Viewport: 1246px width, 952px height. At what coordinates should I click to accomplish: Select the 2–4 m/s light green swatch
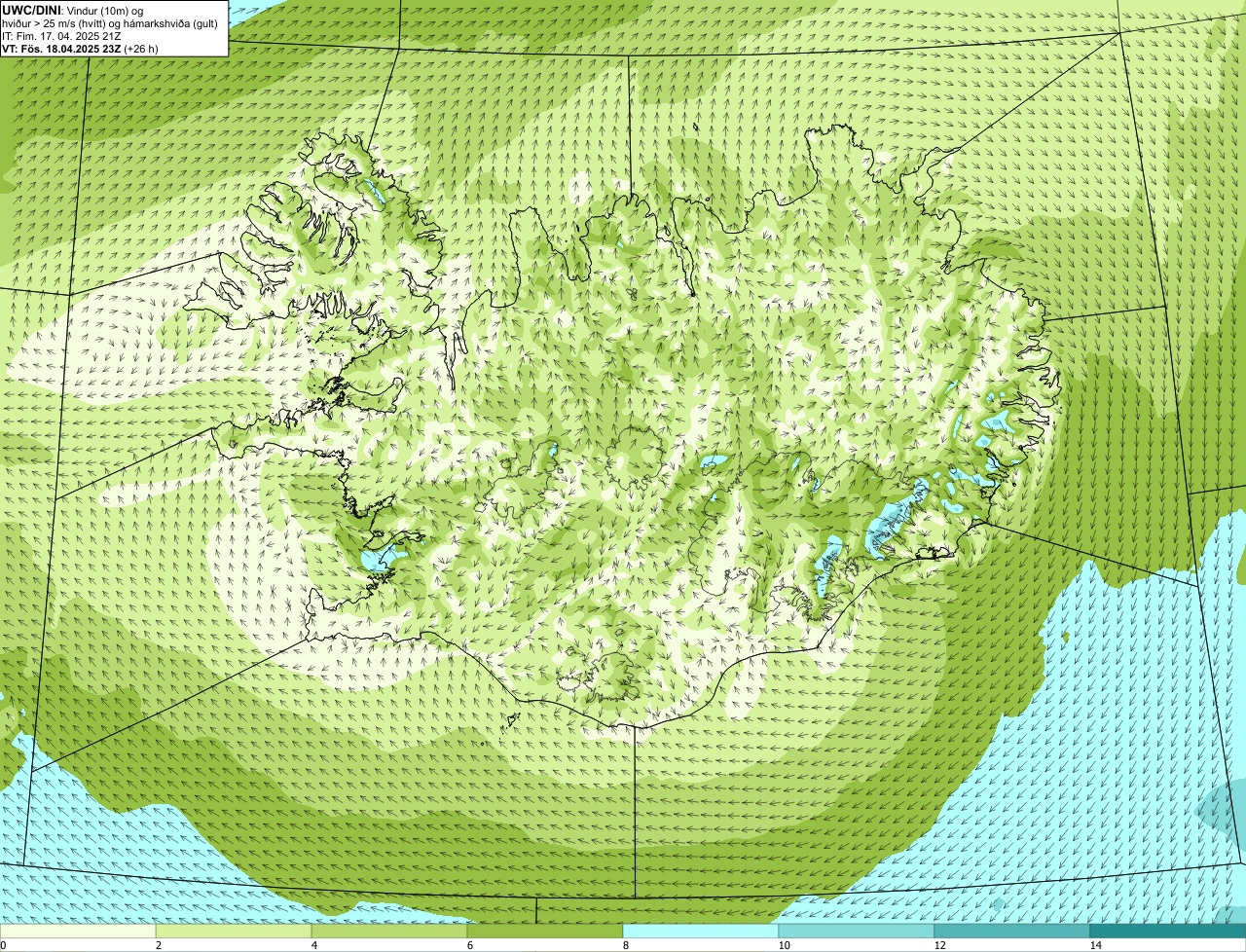[234, 931]
